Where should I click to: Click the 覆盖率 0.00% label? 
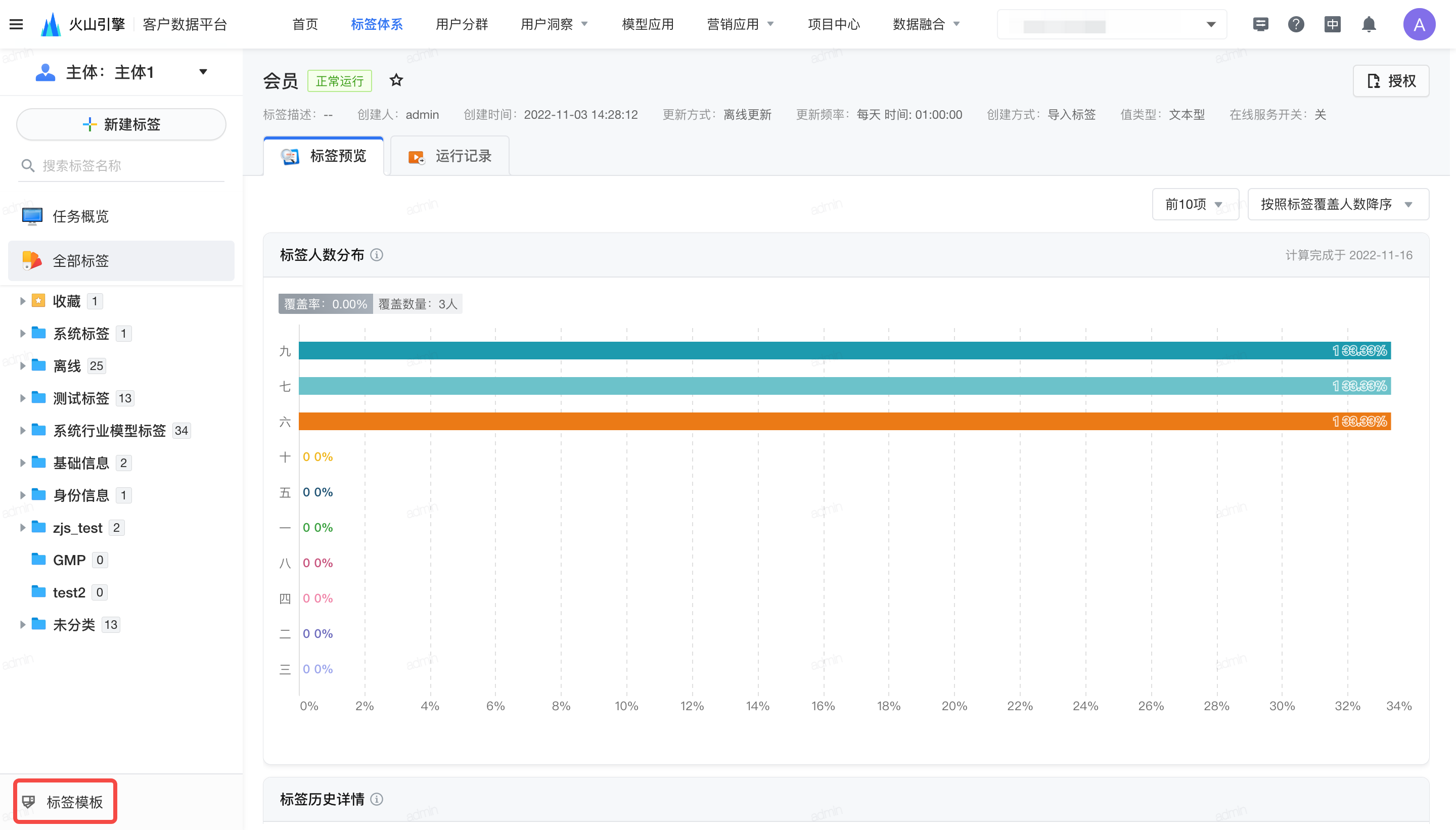click(x=326, y=304)
